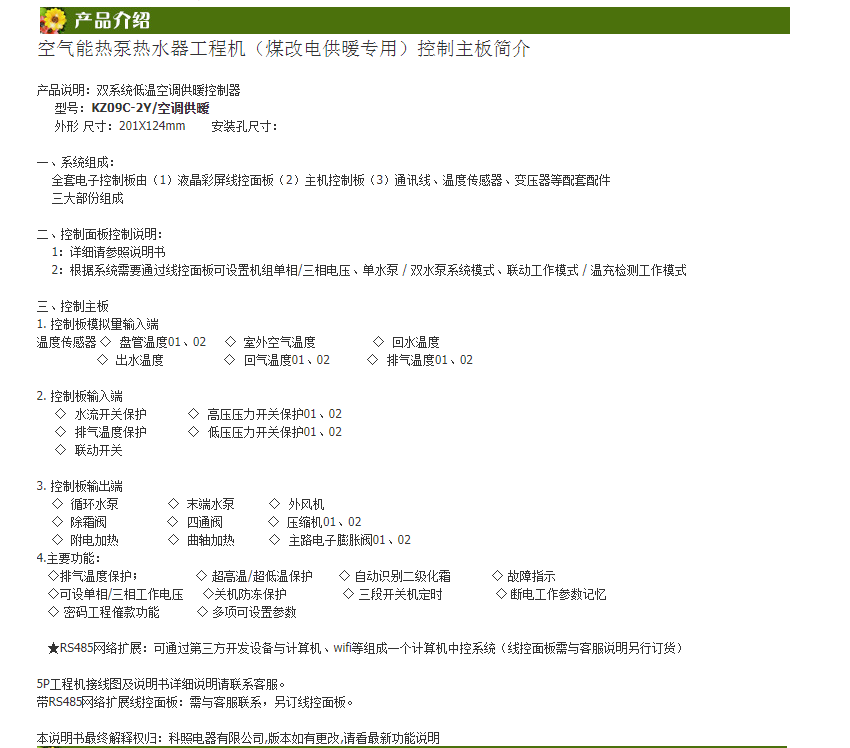Click the 低压压力开关保护01、02 item
850x748 pixels.
pyautogui.click(x=275, y=432)
